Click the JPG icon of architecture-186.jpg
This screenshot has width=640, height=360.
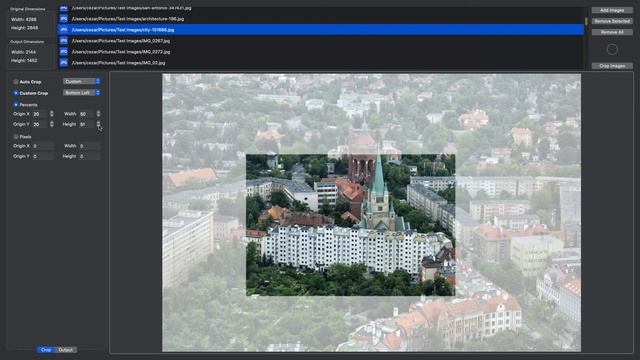pyautogui.click(x=64, y=19)
